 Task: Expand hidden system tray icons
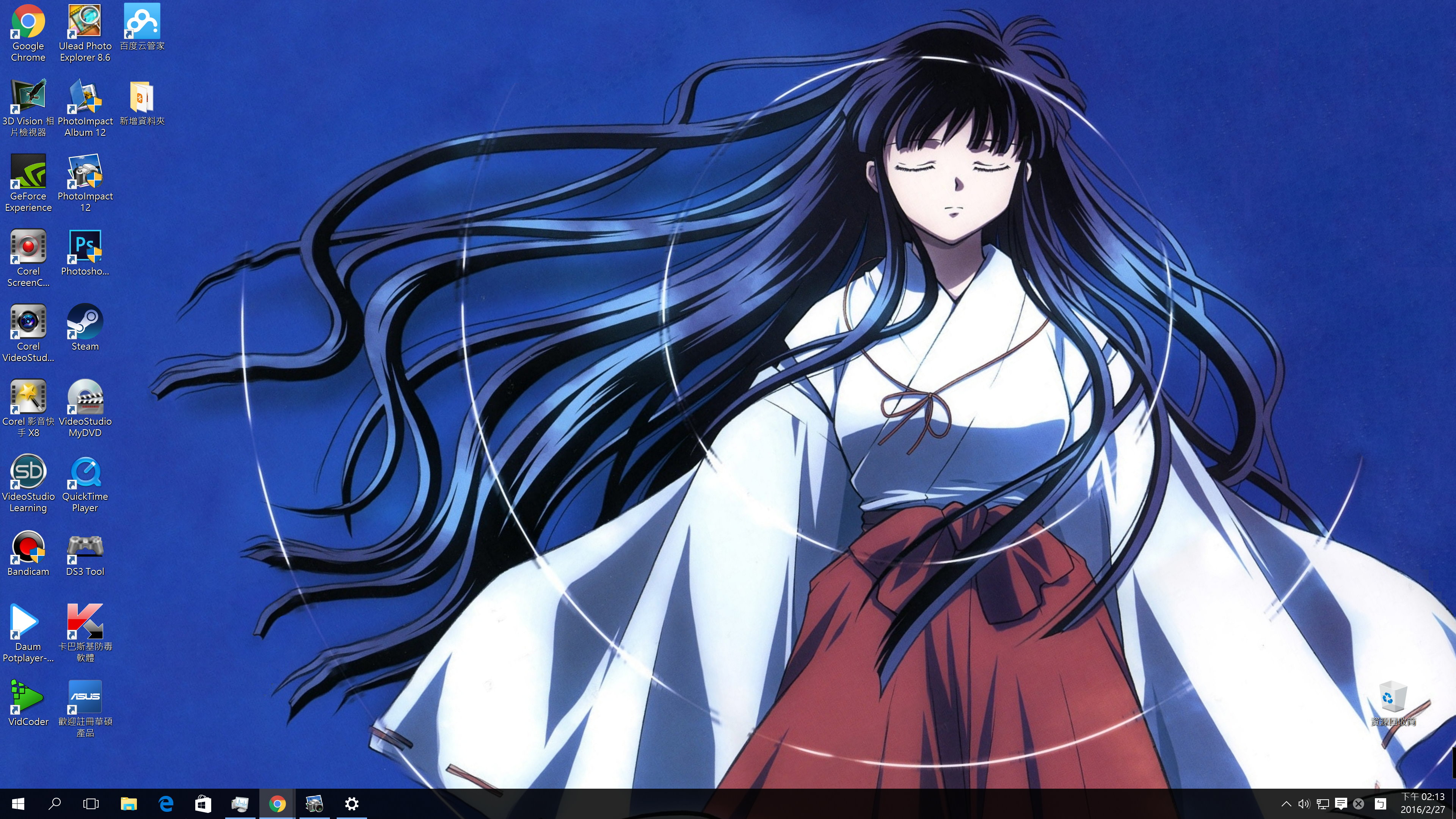point(1286,804)
